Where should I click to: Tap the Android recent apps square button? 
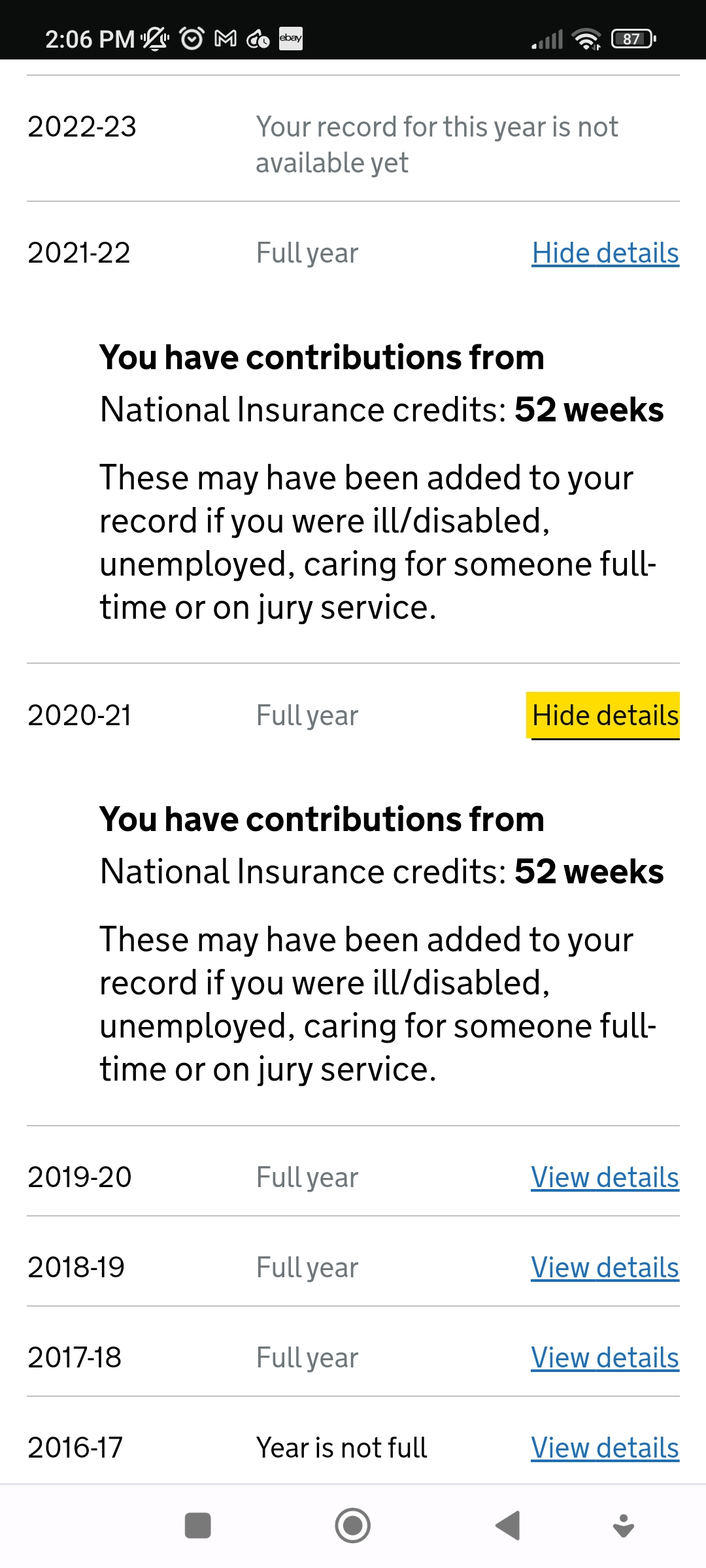tap(197, 1526)
